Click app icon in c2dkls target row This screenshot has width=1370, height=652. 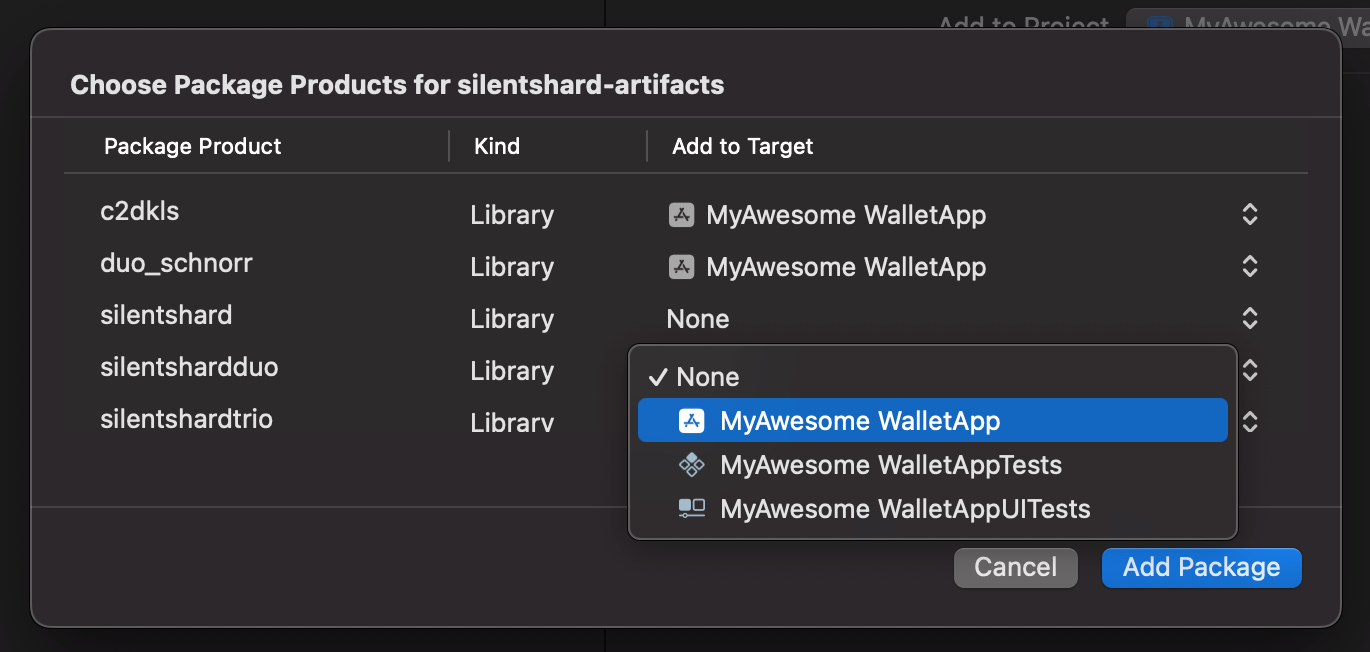[681, 215]
